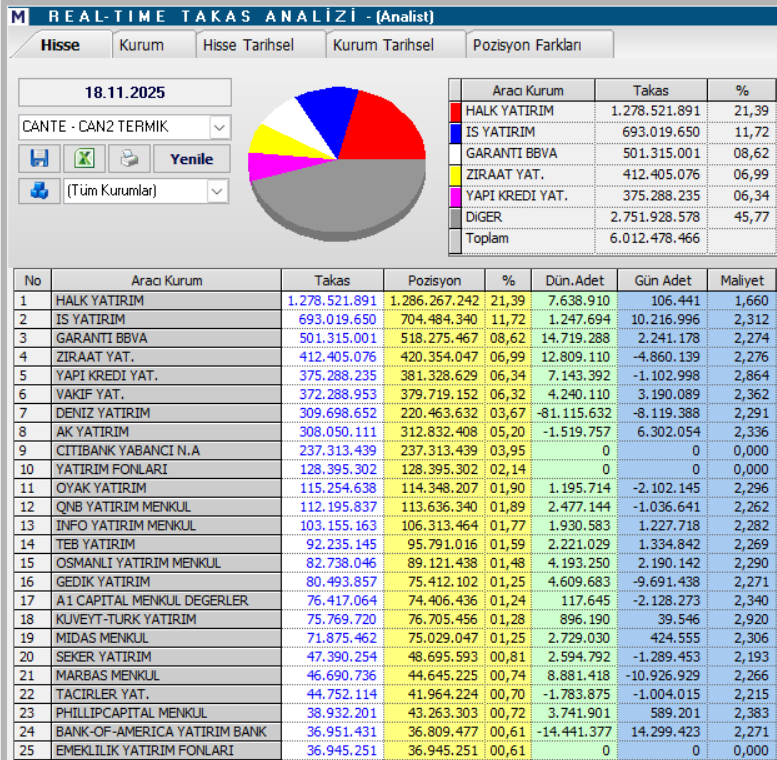Select the VAKIF YAT. row
This screenshot has width=777, height=760.
coord(394,394)
